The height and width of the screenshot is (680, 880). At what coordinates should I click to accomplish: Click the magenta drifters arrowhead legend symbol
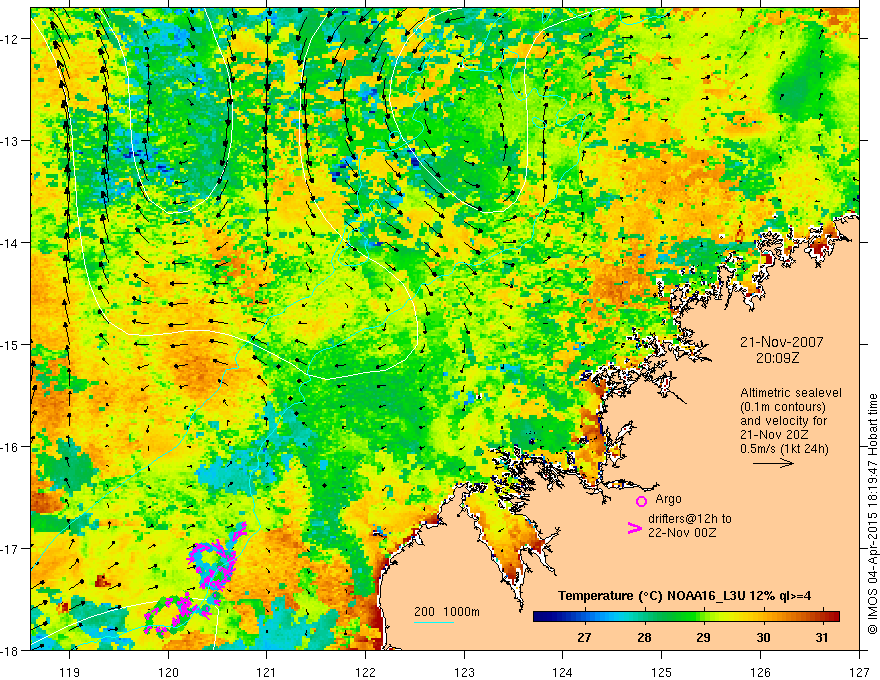(x=634, y=528)
